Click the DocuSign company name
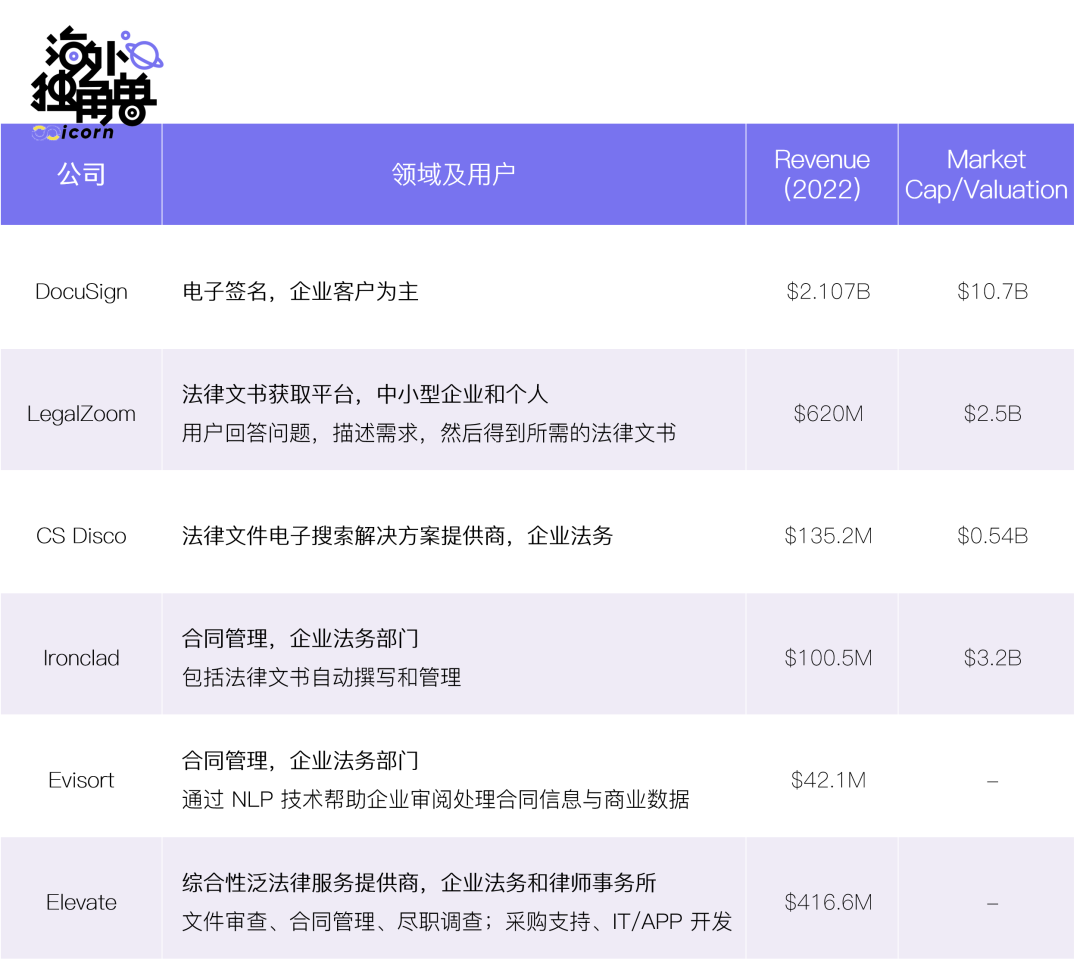Image resolution: width=1080 pixels, height=960 pixels. [x=81, y=292]
